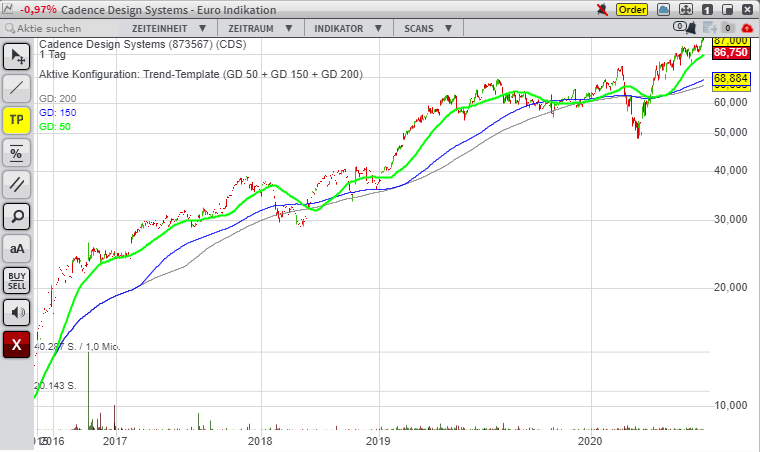Click the red 86,750 price label
This screenshot has width=760, height=452.
(731, 53)
